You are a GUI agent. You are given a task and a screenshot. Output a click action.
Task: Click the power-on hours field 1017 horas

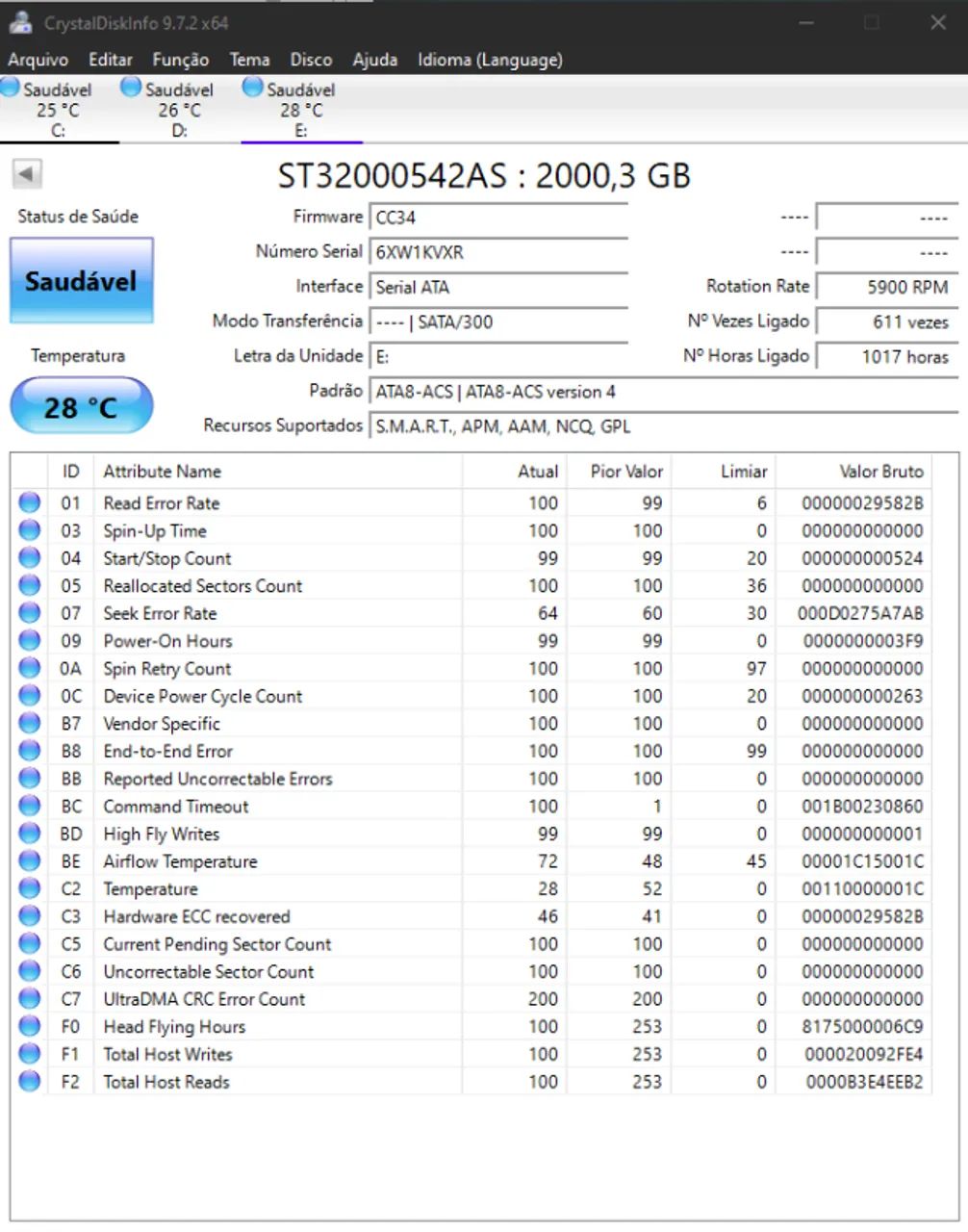[887, 356]
